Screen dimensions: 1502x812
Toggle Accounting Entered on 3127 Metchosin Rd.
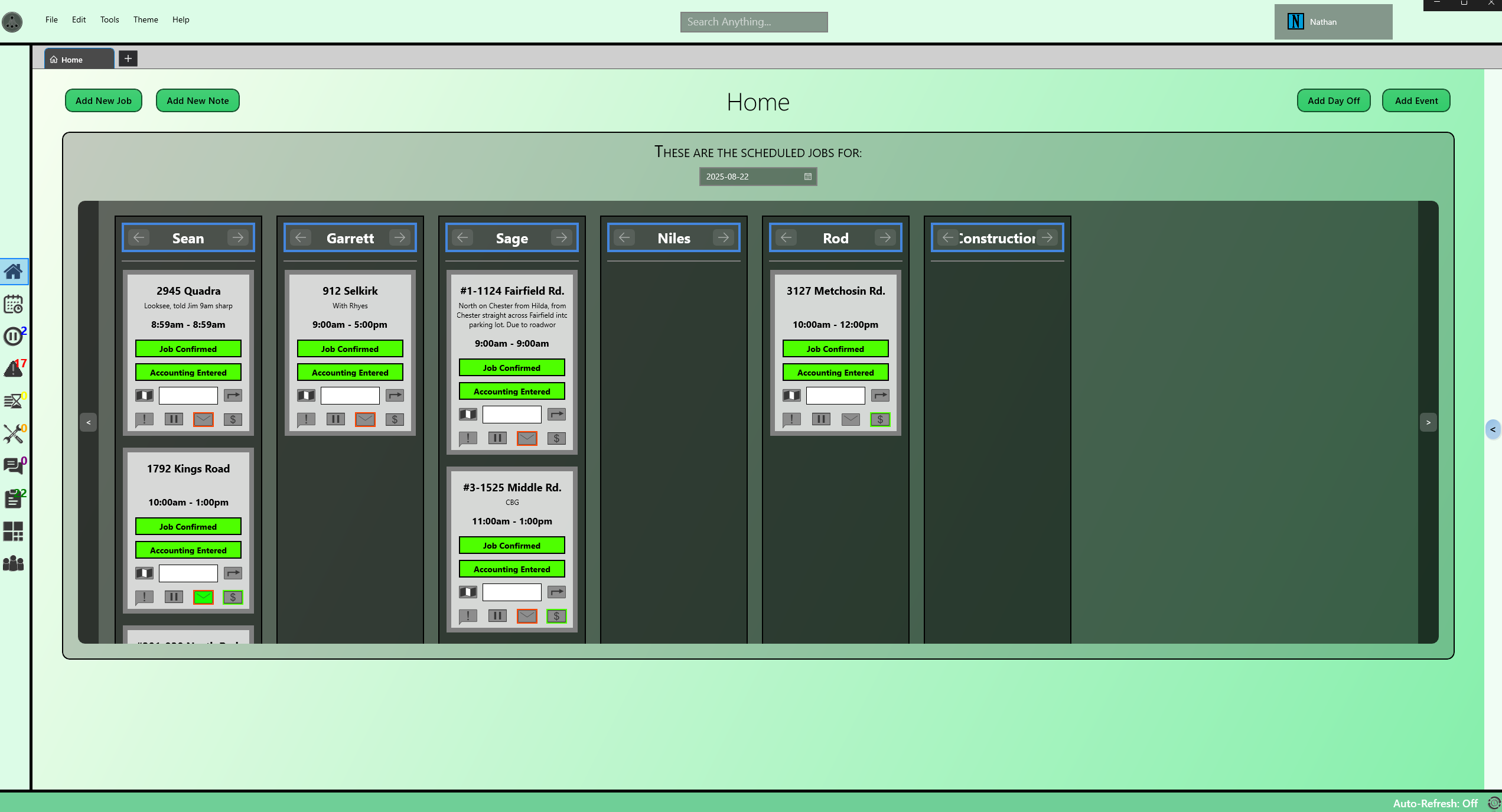(835, 373)
